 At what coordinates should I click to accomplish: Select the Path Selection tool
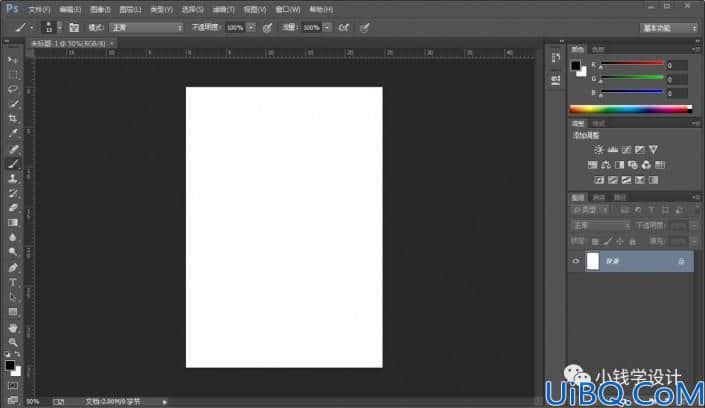click(x=13, y=297)
